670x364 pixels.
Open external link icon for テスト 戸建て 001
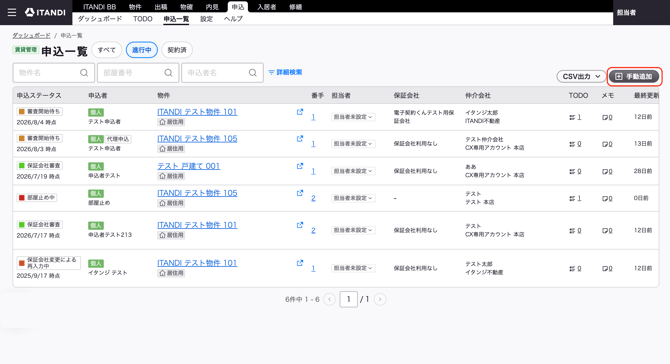click(300, 166)
